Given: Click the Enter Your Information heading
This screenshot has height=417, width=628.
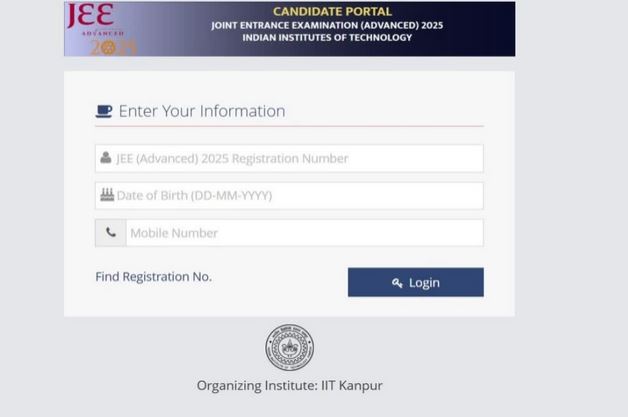Looking at the screenshot, I should coord(202,111).
